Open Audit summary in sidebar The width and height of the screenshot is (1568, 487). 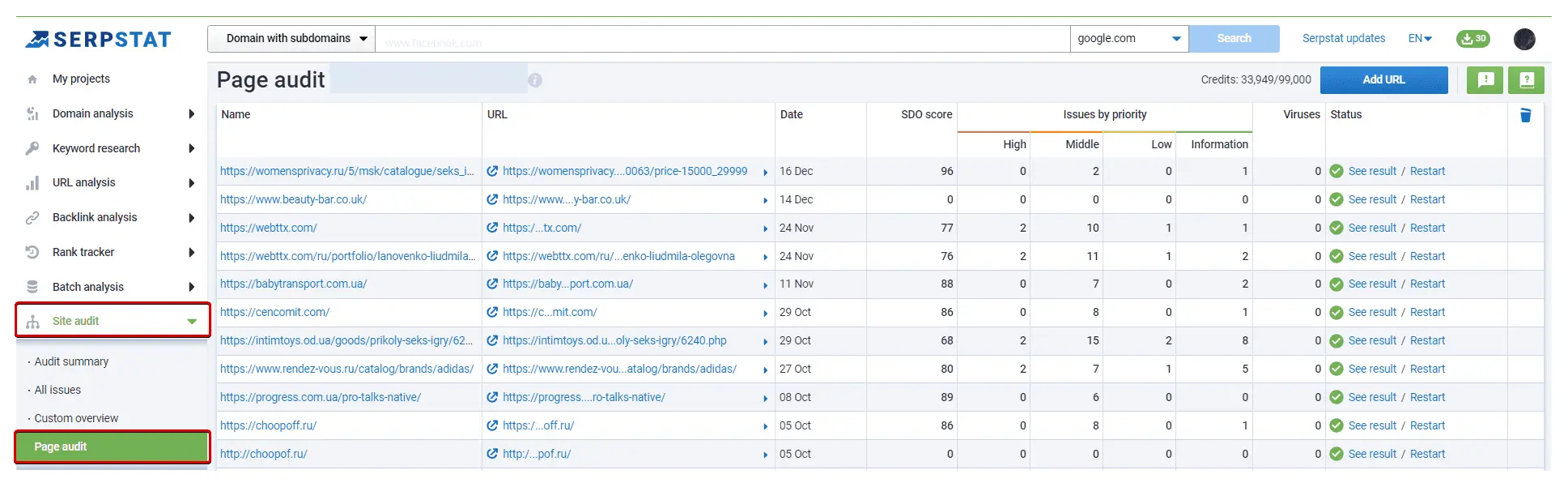coord(71,361)
